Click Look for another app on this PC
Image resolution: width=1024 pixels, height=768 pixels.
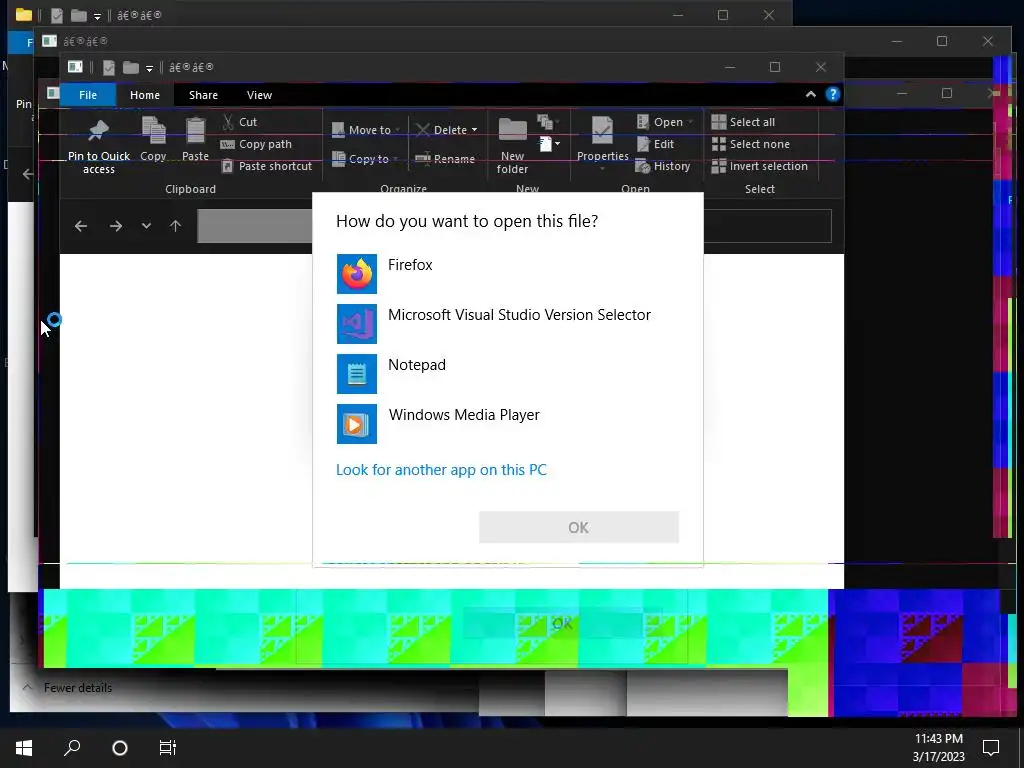coord(441,470)
